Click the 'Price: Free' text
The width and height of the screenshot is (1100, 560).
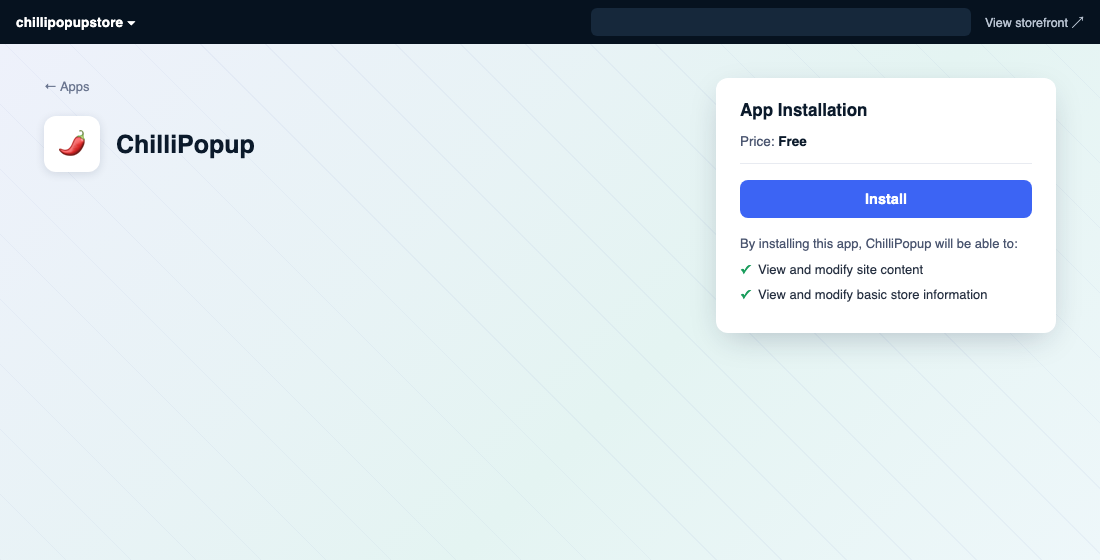(773, 142)
